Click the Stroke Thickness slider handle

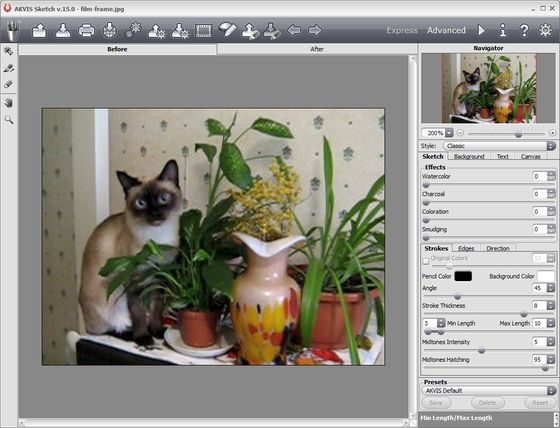coord(524,314)
